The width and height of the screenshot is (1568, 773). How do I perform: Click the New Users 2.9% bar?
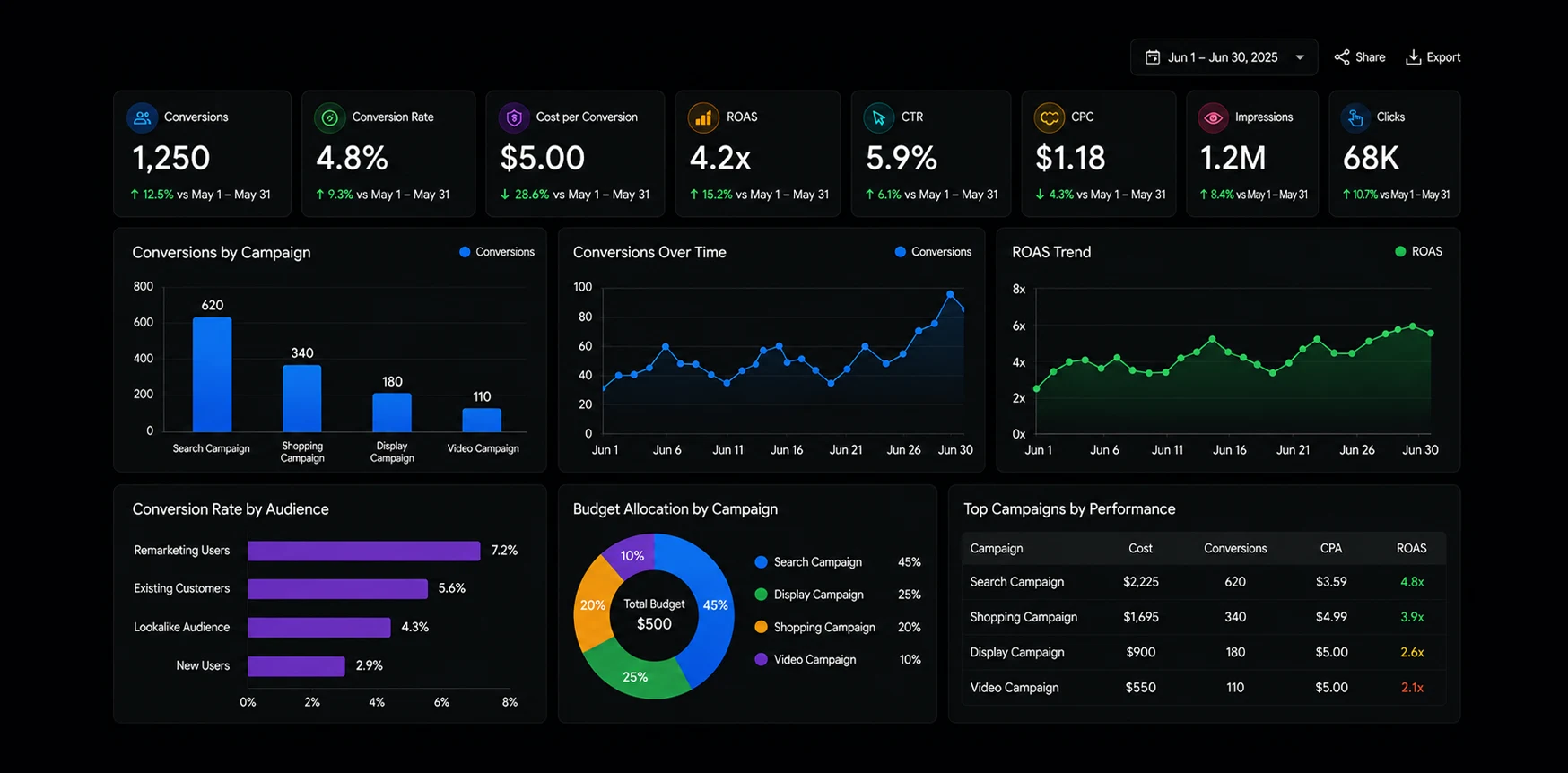pos(297,666)
